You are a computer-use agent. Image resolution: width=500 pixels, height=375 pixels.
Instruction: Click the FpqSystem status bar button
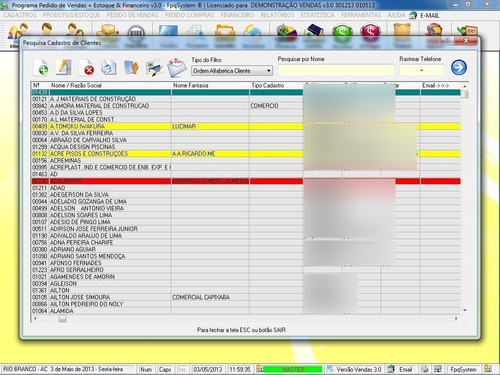[x=463, y=369]
